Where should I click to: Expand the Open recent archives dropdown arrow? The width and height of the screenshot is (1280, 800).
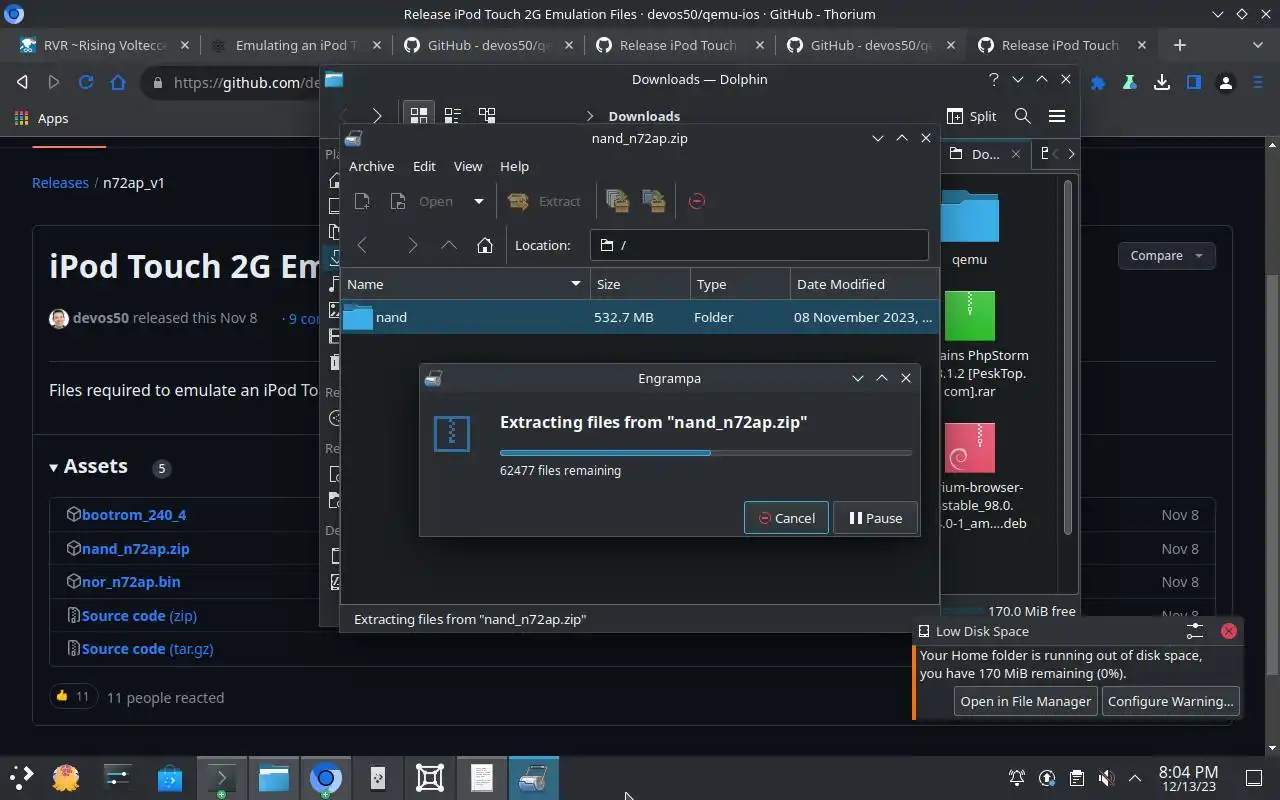(478, 201)
